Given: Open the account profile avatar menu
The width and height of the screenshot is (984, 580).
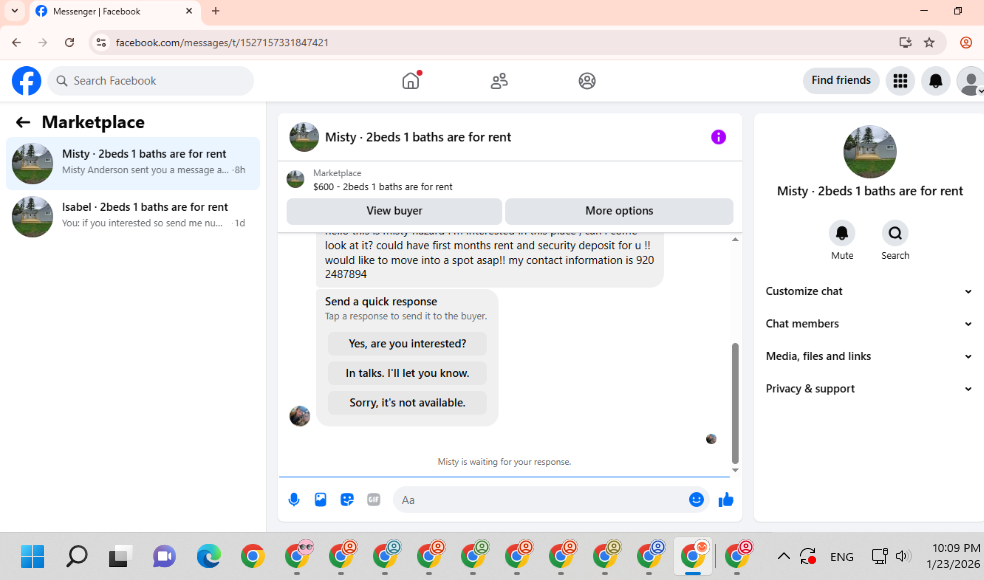Looking at the screenshot, I should coord(970,81).
